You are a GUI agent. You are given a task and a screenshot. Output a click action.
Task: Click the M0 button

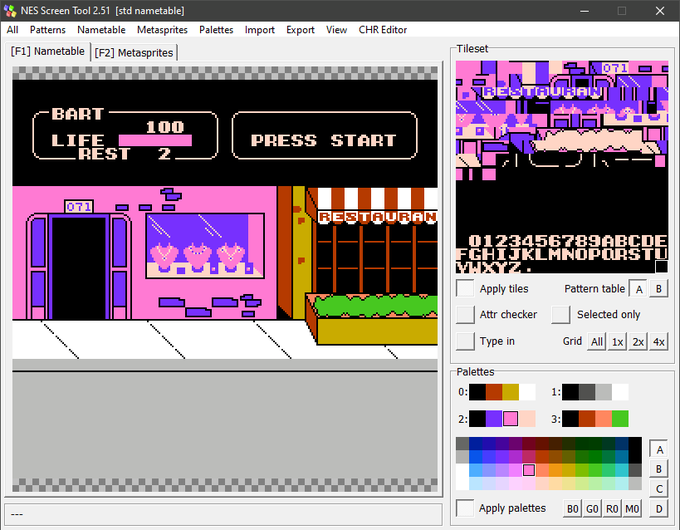pos(632,508)
